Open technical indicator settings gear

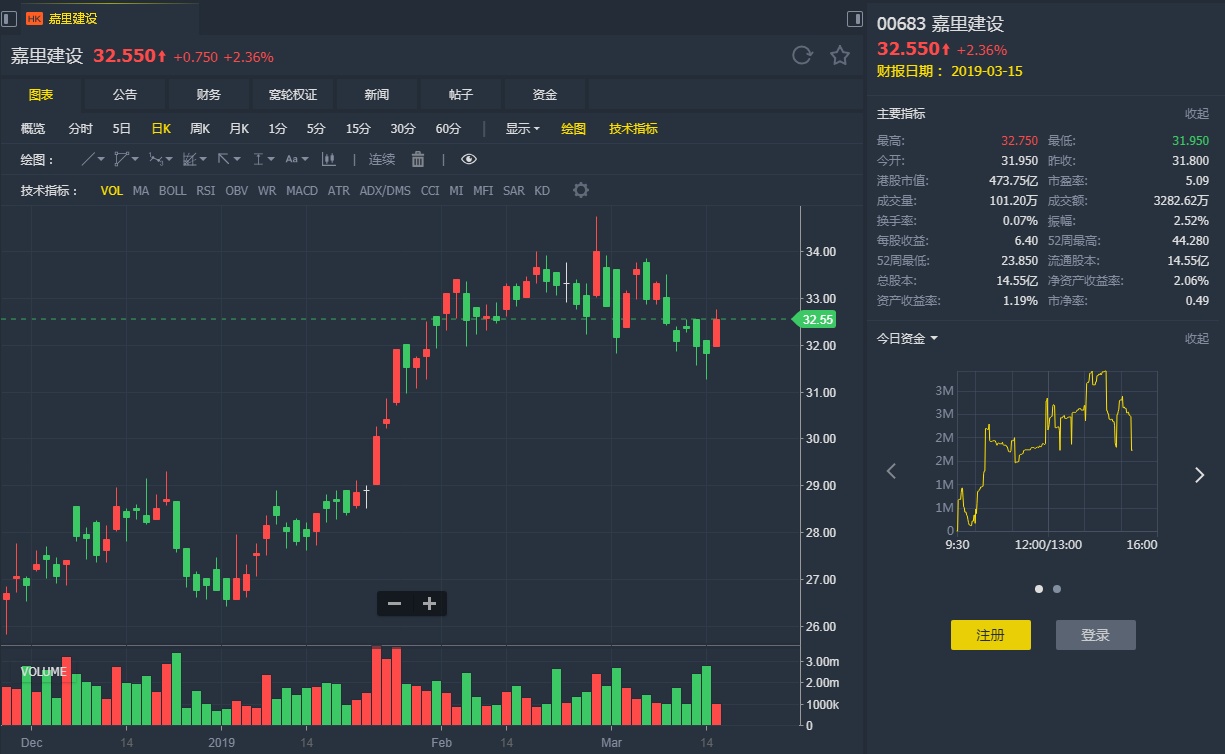point(581,190)
